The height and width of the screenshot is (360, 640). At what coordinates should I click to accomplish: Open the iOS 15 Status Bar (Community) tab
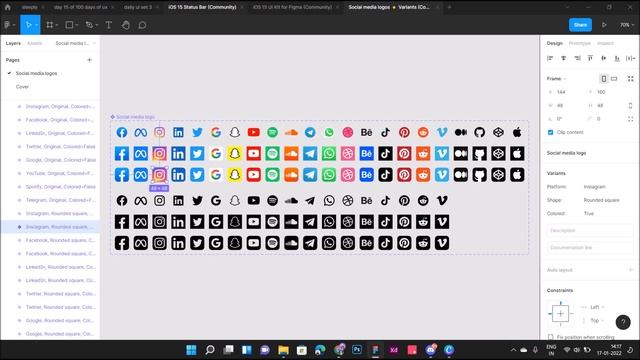[202, 7]
